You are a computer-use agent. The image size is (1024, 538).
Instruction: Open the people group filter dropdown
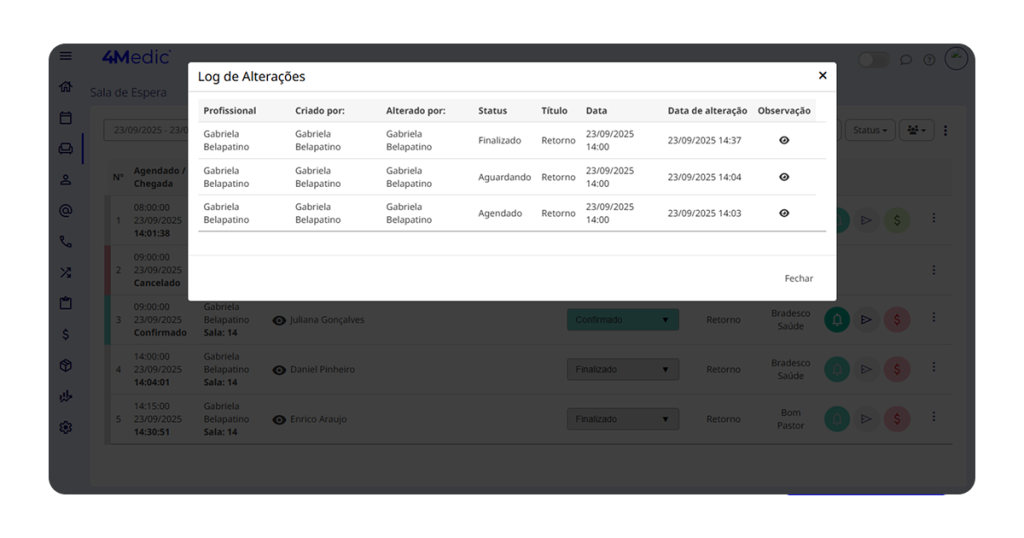click(x=915, y=130)
